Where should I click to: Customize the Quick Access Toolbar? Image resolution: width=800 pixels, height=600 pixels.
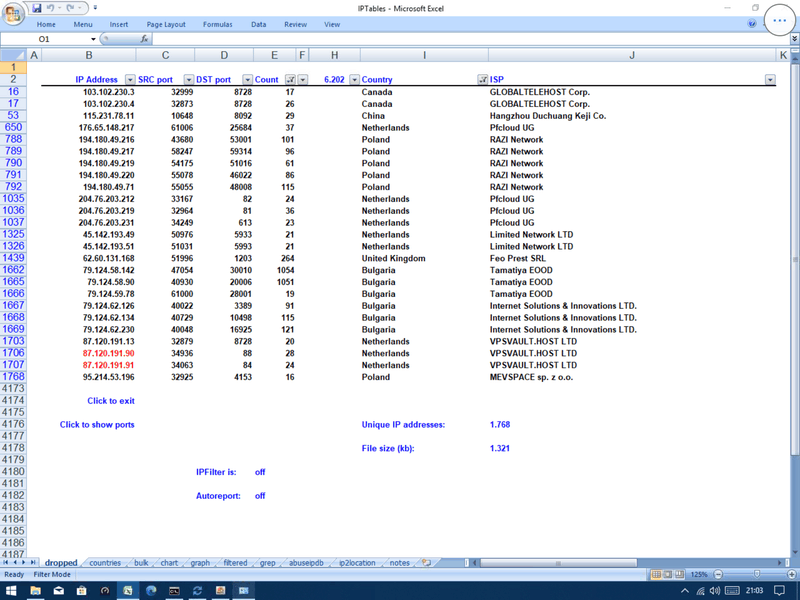tap(95, 8)
